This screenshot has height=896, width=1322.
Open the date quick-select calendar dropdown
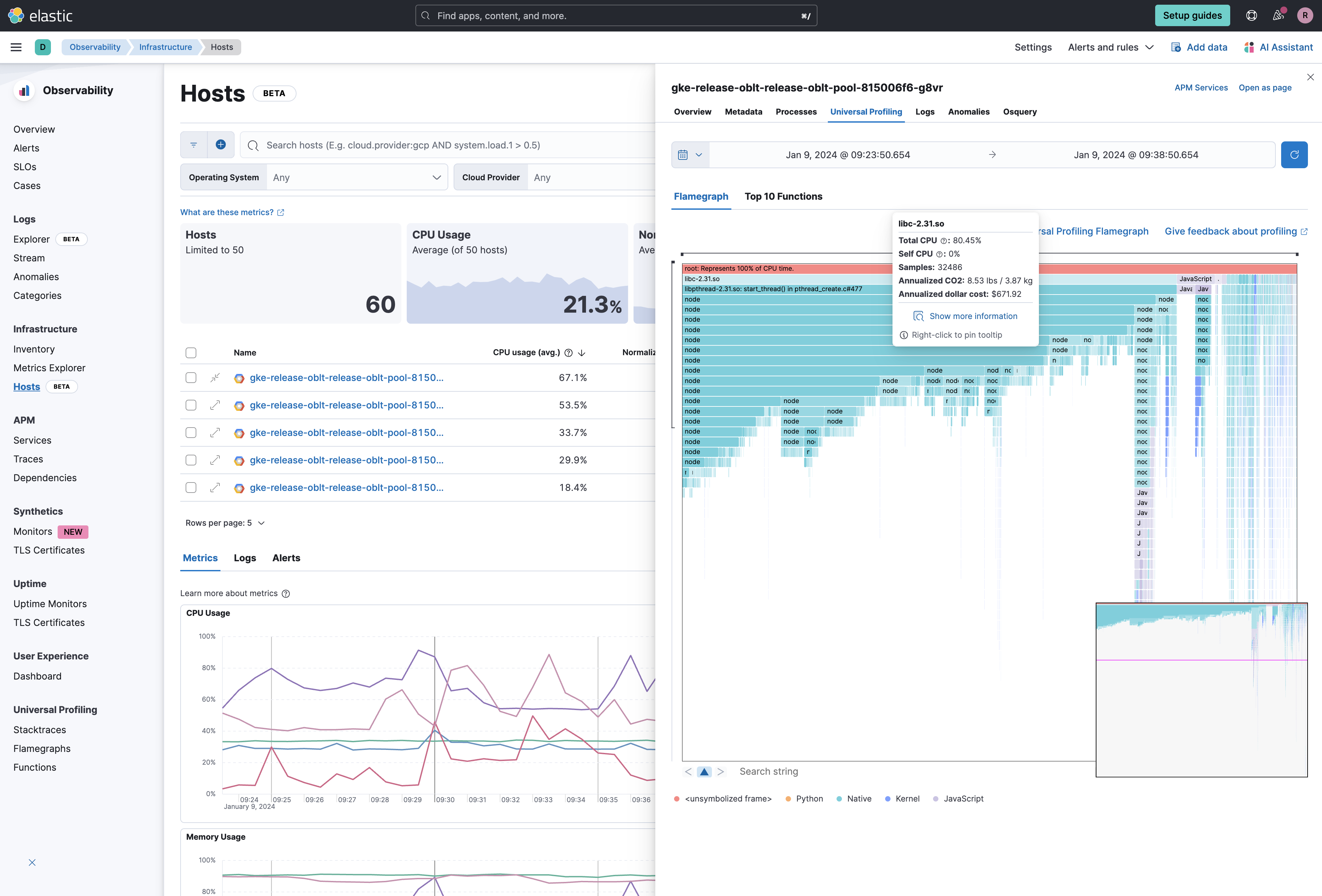pos(690,155)
